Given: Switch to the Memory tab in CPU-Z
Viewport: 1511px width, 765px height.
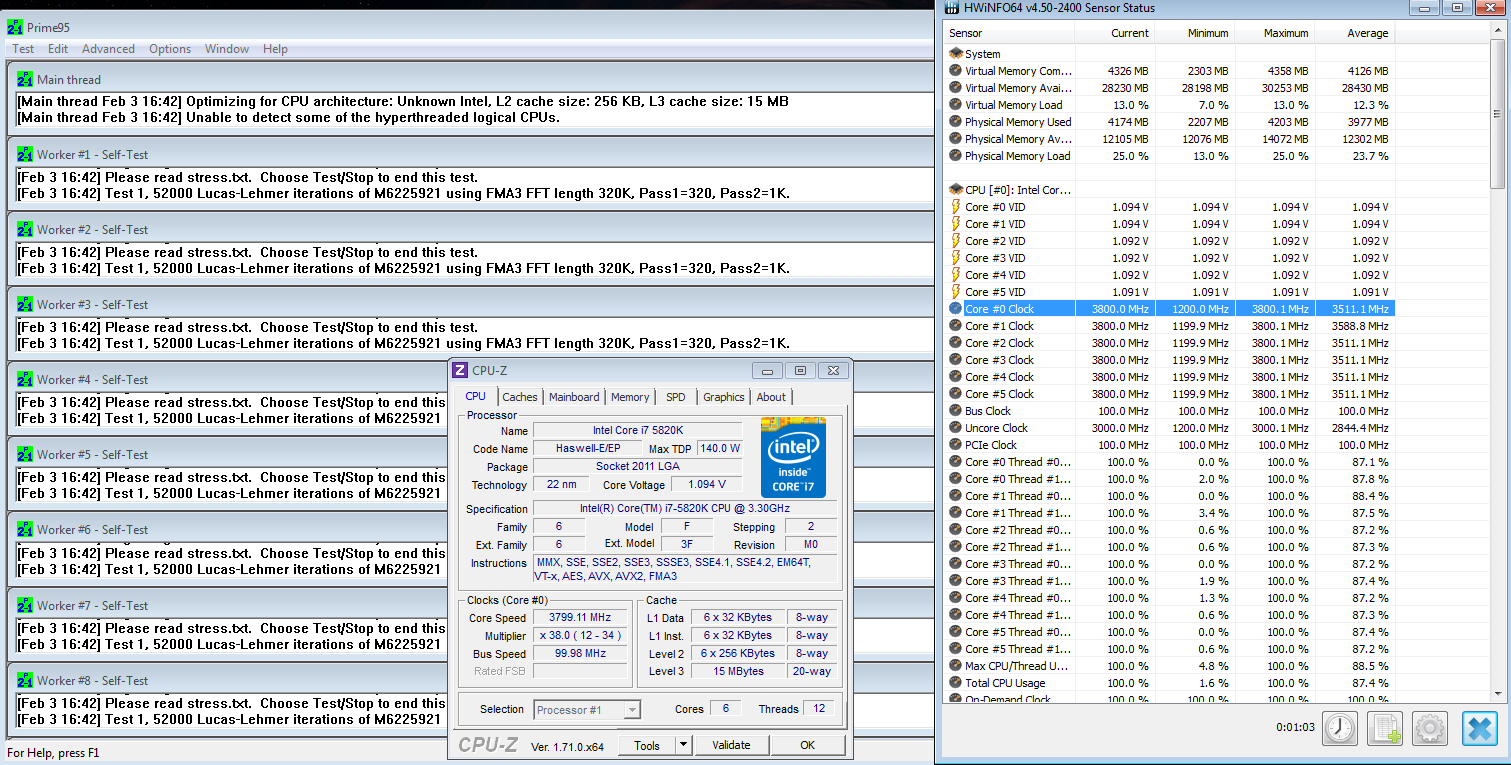Looking at the screenshot, I should (630, 397).
